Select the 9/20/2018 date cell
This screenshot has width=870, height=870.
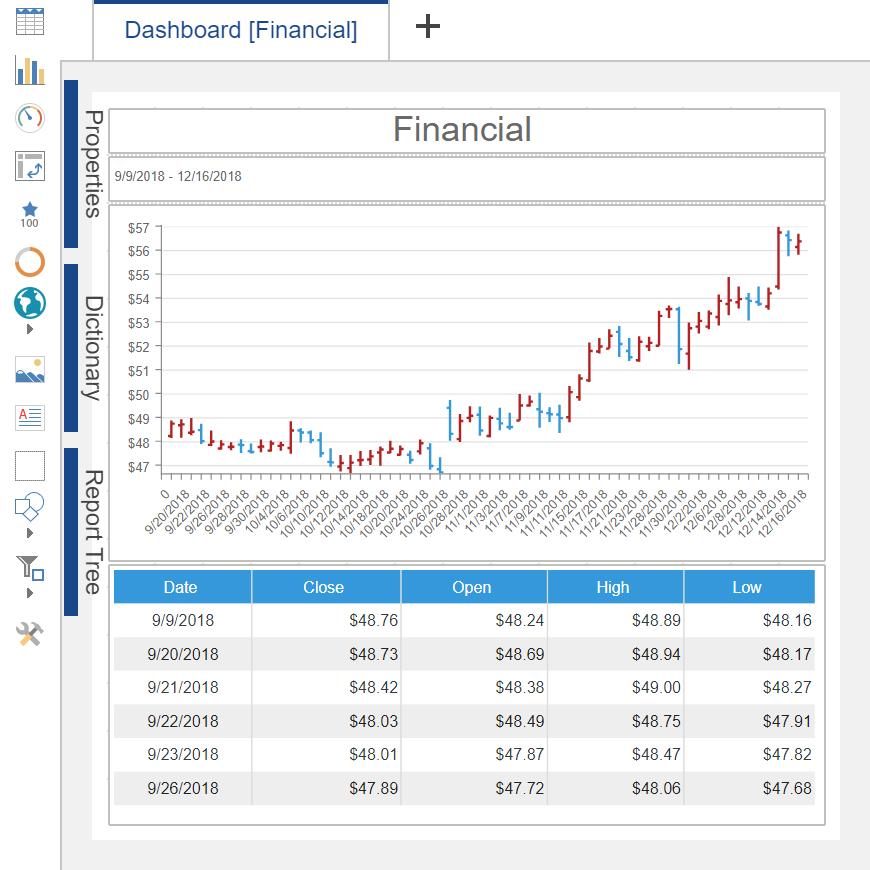point(183,654)
